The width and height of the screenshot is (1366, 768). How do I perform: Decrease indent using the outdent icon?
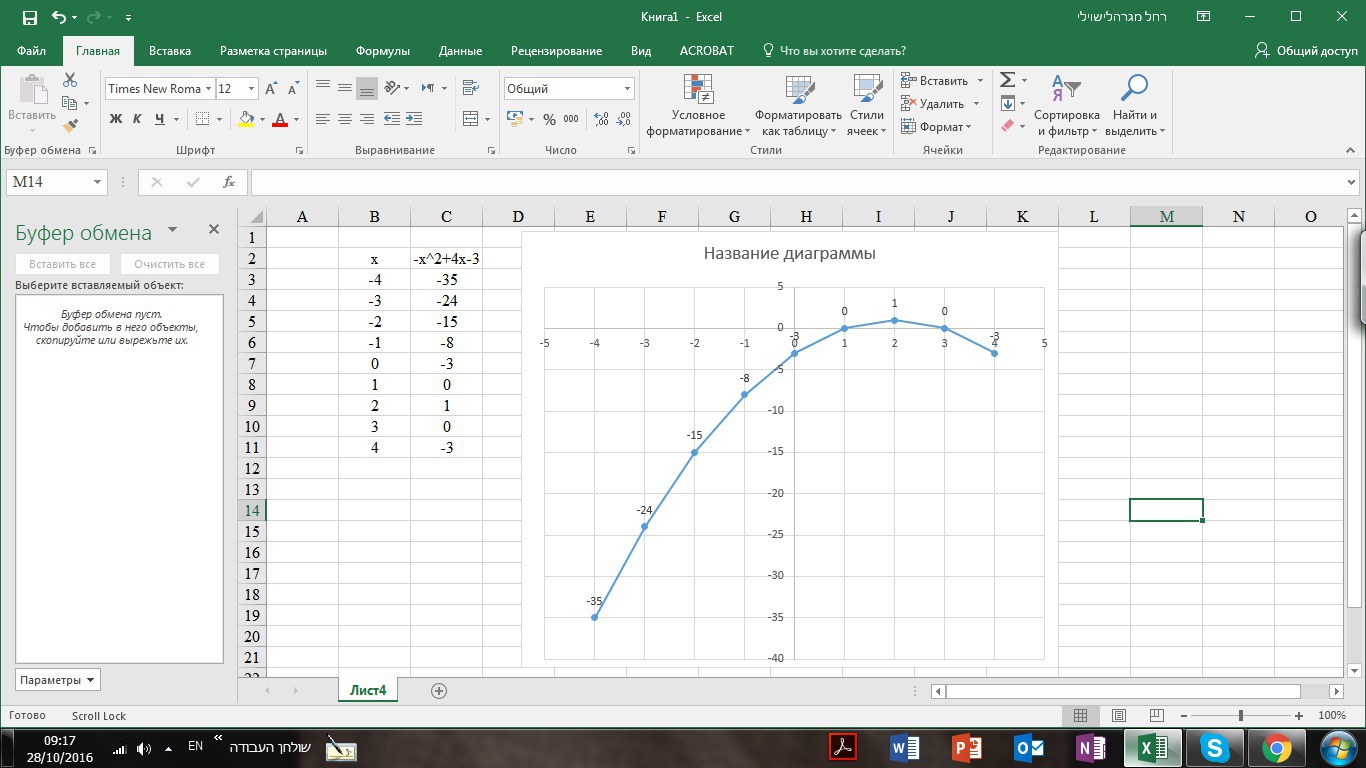pos(392,119)
